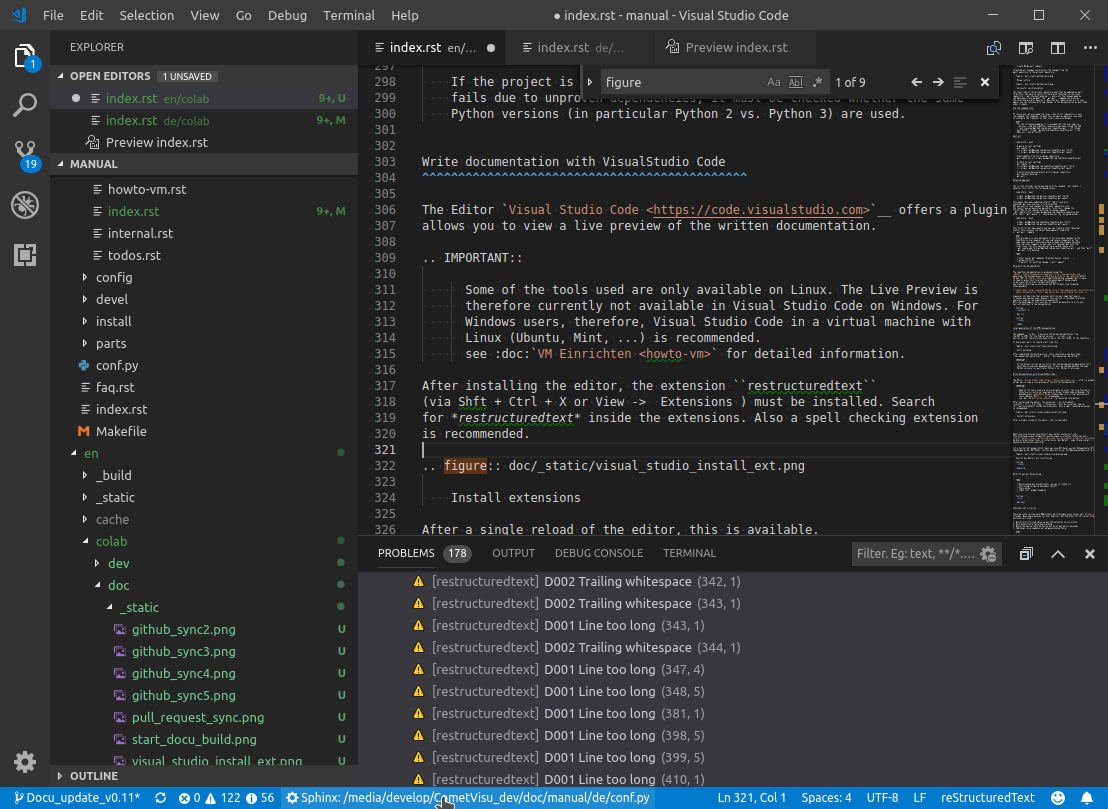Expand the Outline section
Image resolution: width=1108 pixels, height=809 pixels.
pos(94,776)
